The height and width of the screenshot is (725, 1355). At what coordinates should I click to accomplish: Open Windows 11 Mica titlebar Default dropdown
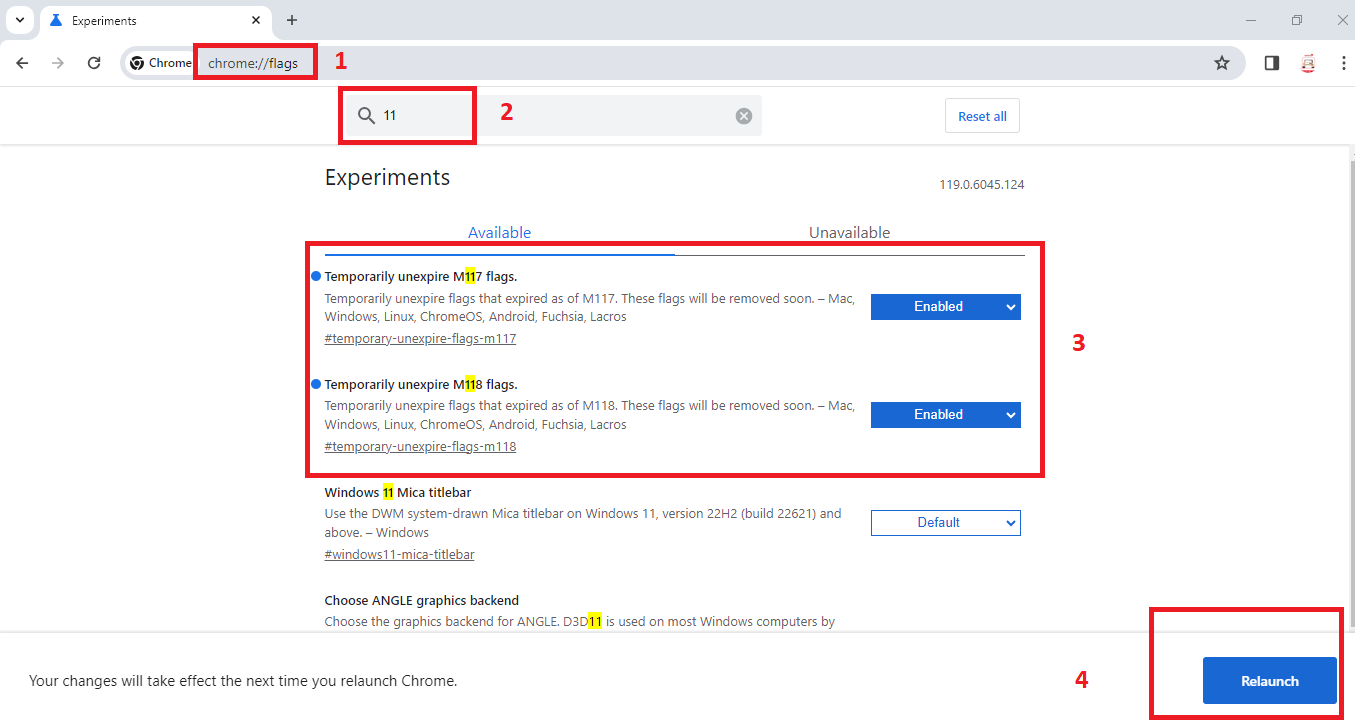point(946,523)
